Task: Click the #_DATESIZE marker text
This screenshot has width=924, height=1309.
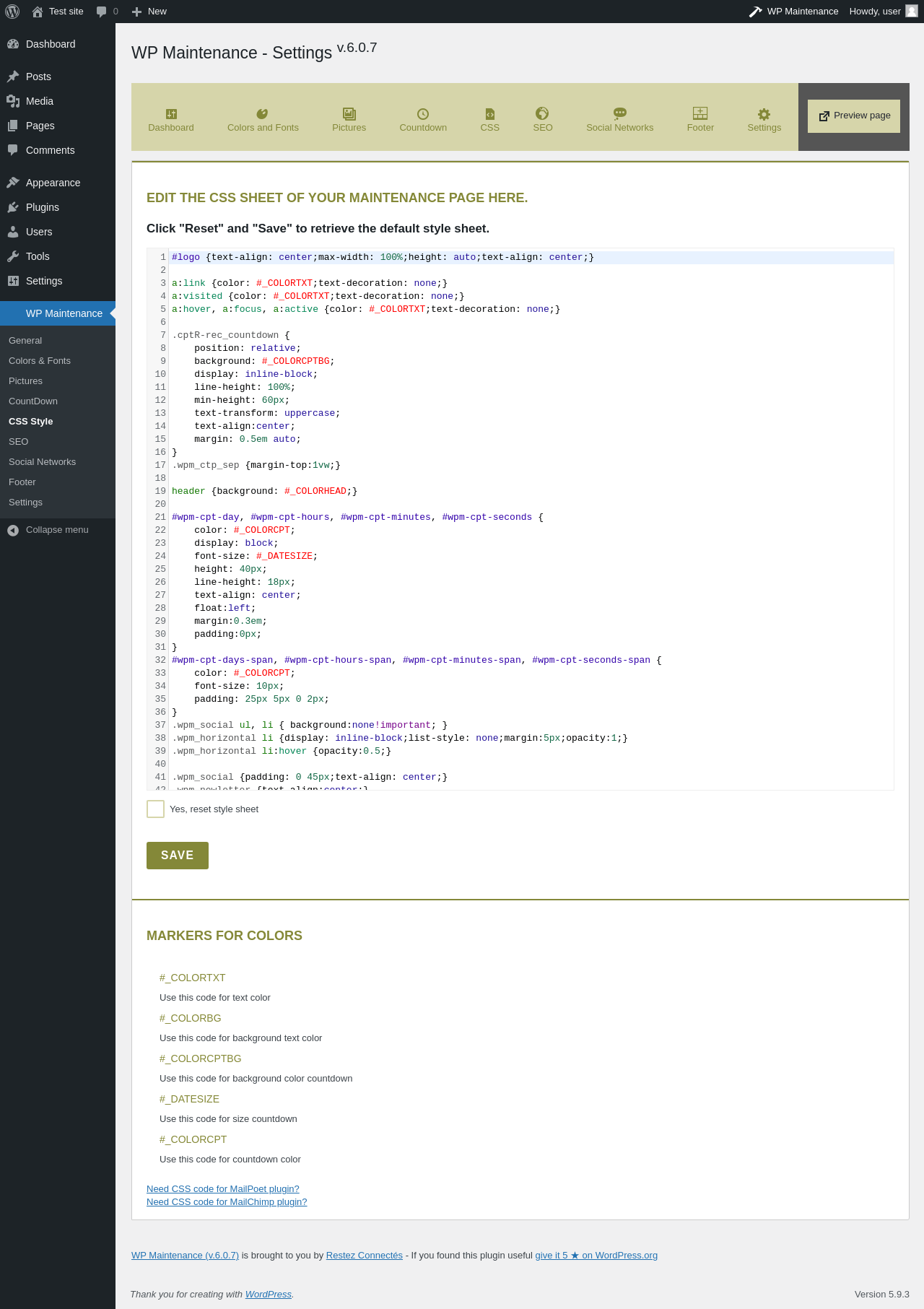Action: click(189, 1100)
